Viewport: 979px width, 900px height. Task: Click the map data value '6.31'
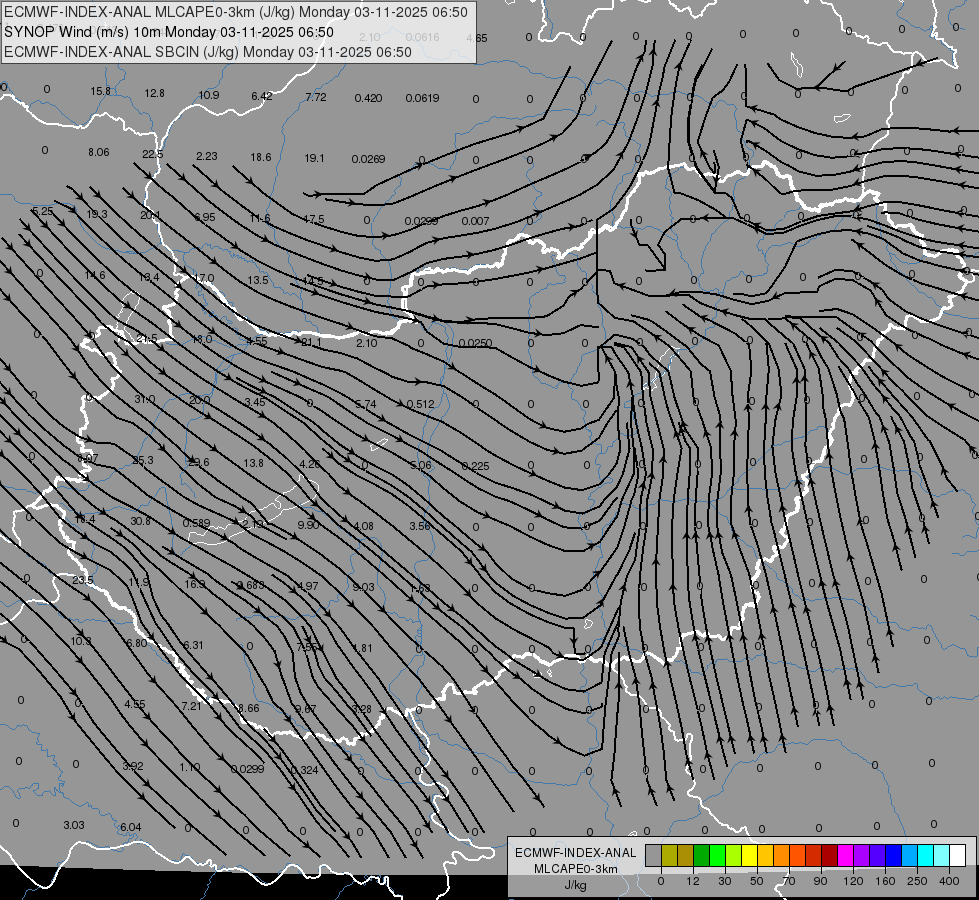click(x=193, y=645)
